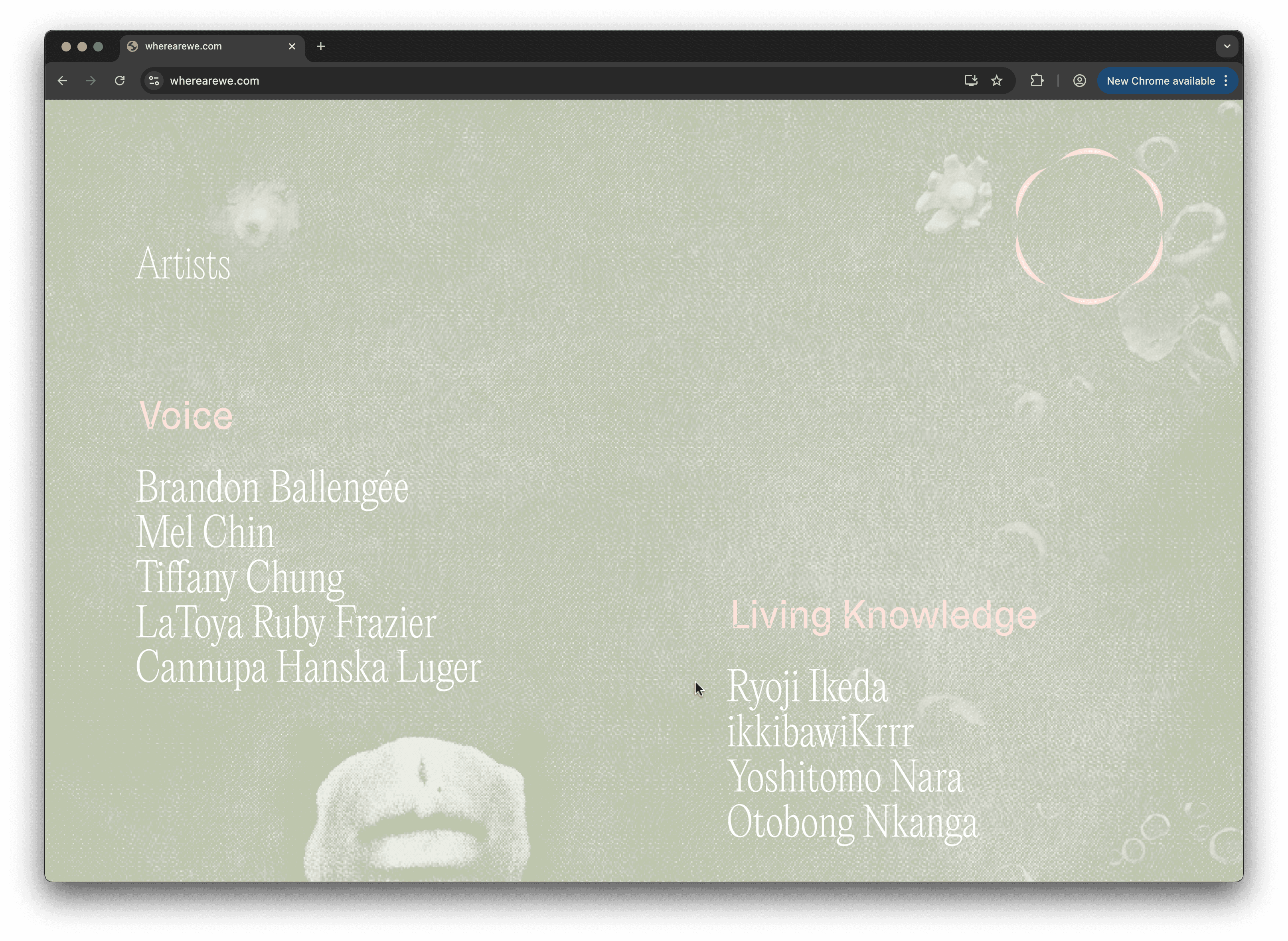Open the Extensions puzzle icon
1288x941 pixels.
[1037, 81]
